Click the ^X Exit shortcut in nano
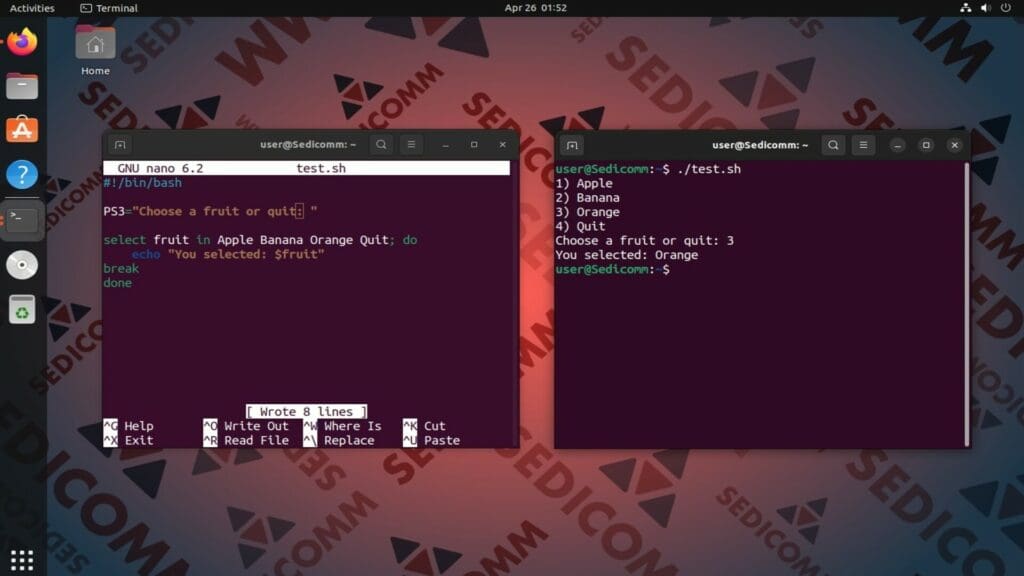 click(x=129, y=440)
